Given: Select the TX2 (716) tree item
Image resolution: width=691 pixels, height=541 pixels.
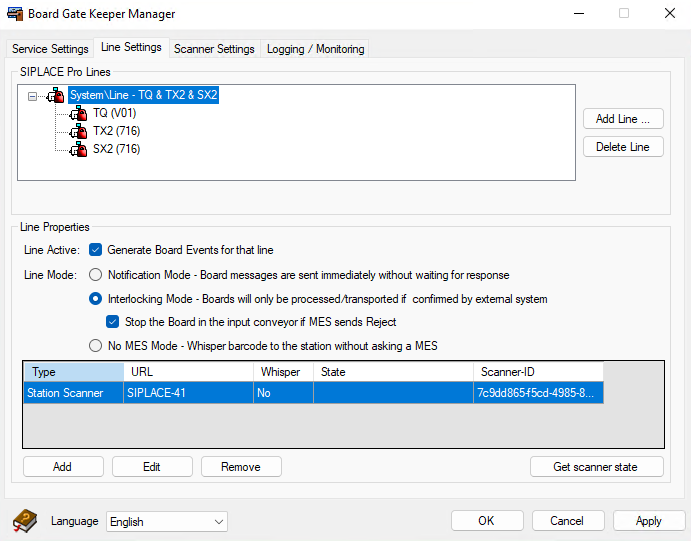Looking at the screenshot, I should [x=116, y=131].
